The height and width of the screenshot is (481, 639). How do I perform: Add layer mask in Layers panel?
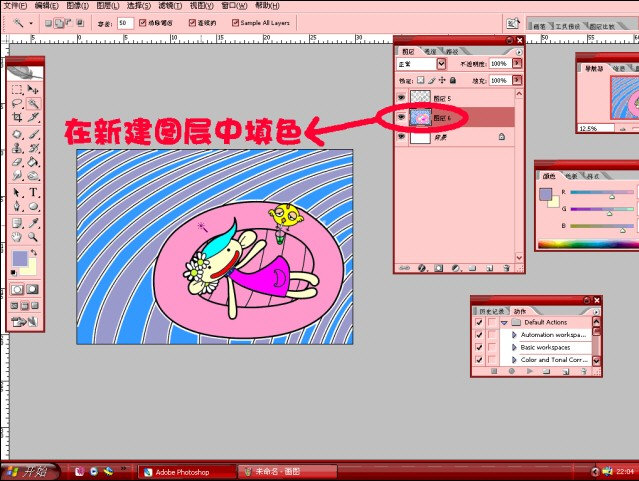click(438, 268)
